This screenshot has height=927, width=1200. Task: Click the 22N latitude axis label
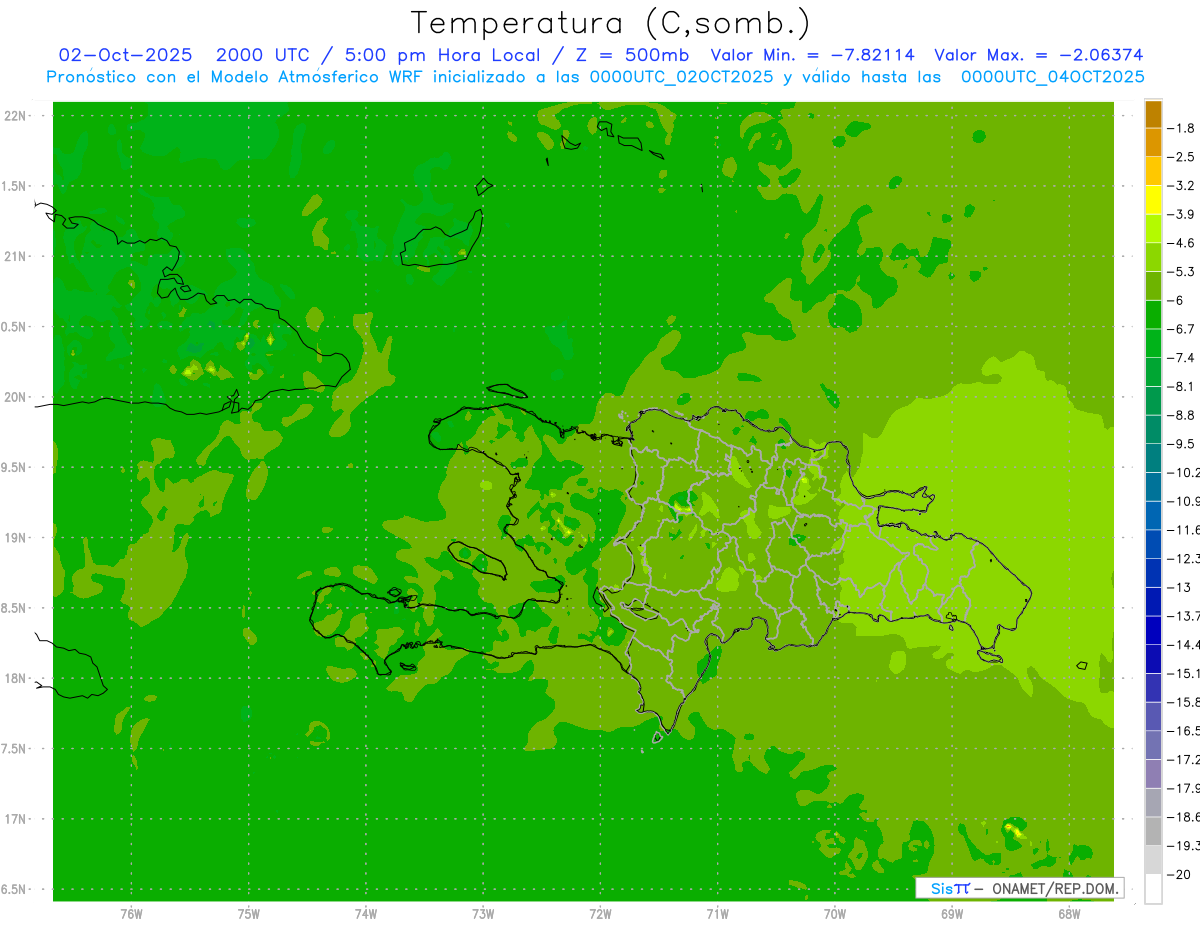tap(16, 116)
